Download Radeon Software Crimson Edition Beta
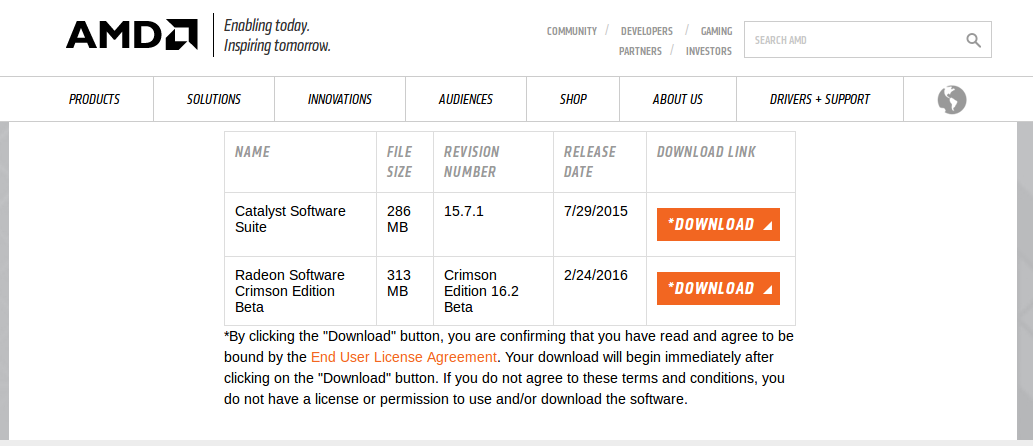 coord(718,289)
